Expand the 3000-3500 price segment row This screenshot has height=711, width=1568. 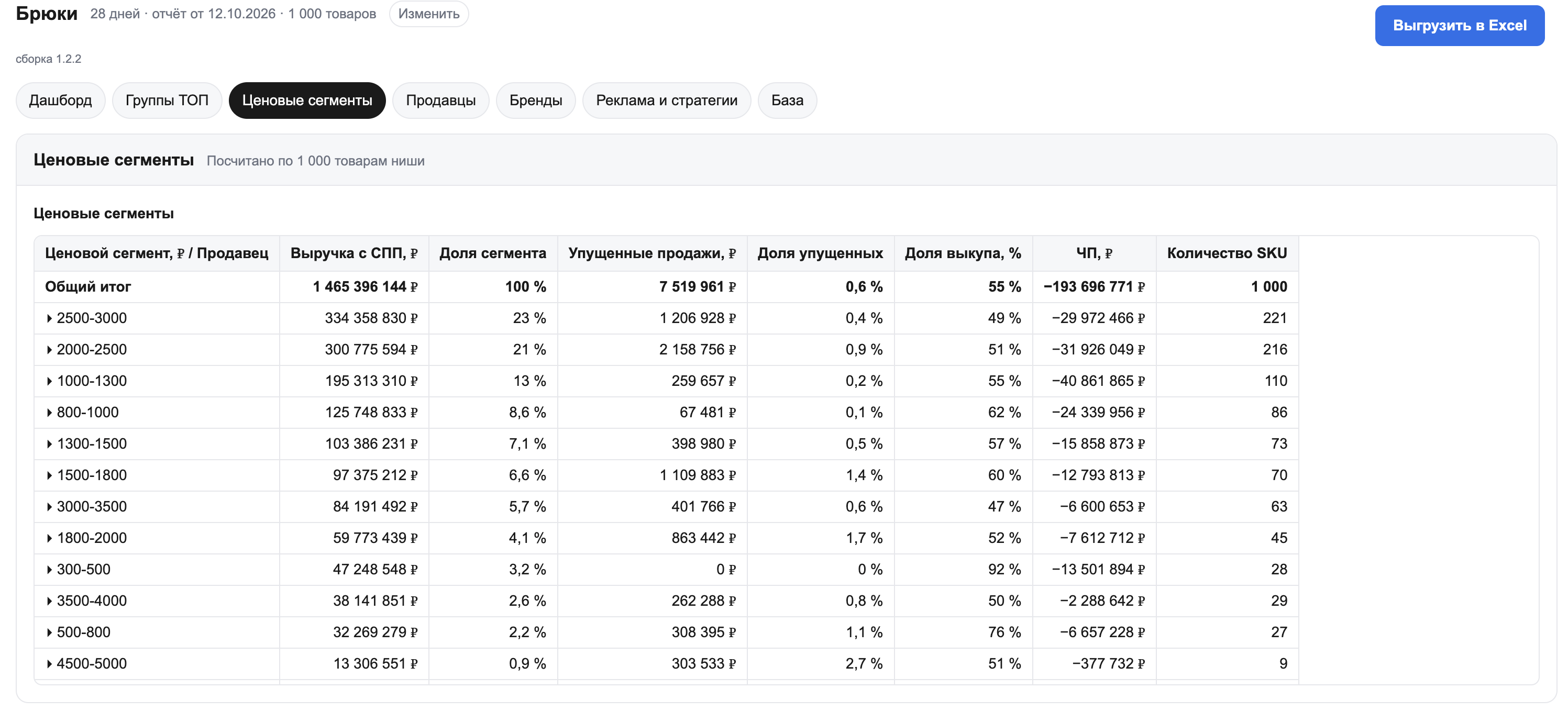click(49, 507)
